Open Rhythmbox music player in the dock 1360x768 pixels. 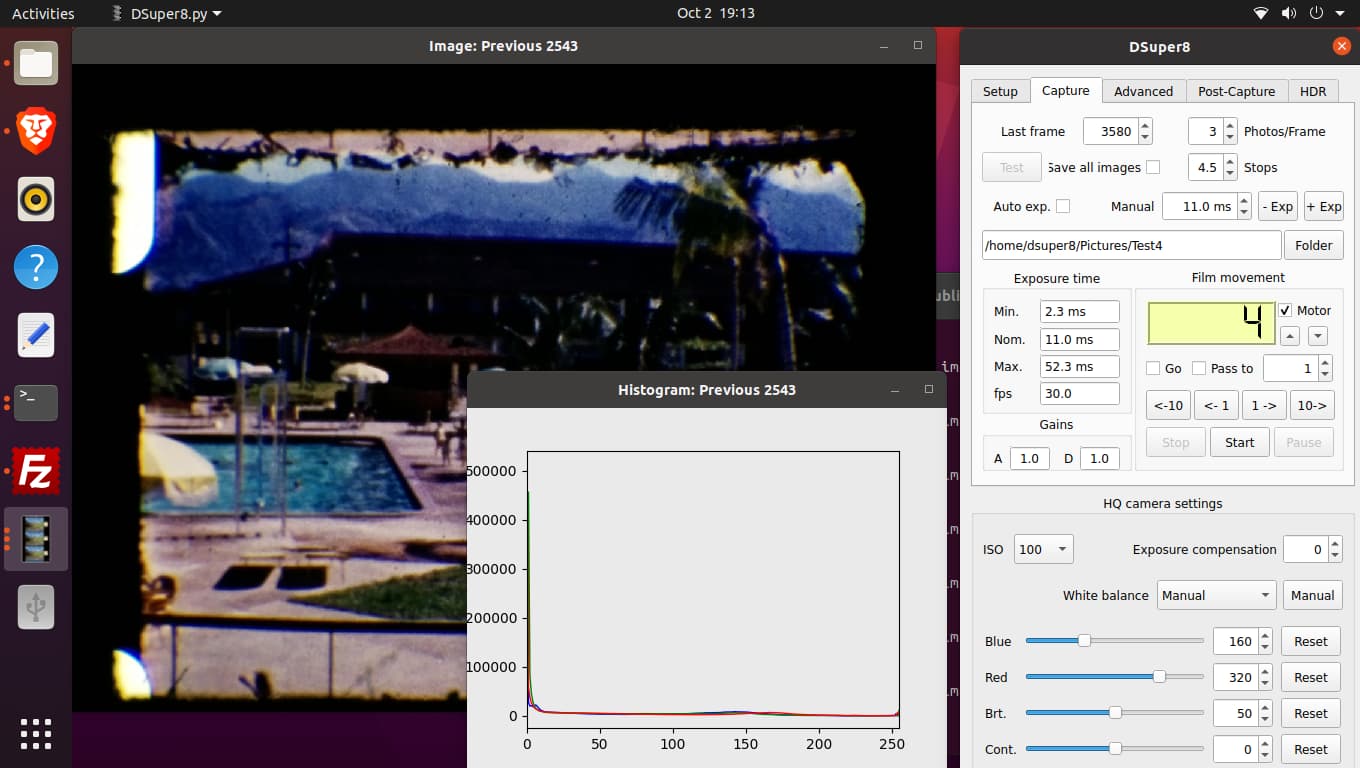(x=36, y=199)
